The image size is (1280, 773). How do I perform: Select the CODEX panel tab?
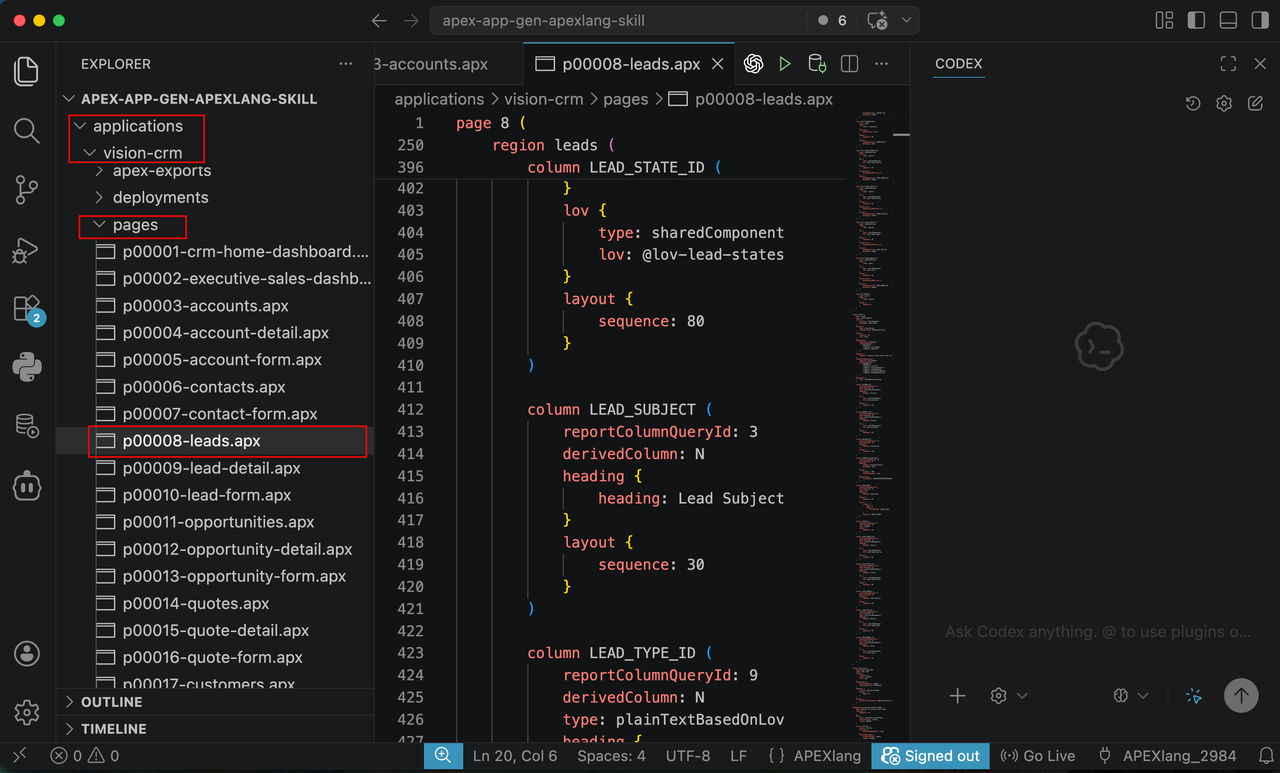[959, 63]
